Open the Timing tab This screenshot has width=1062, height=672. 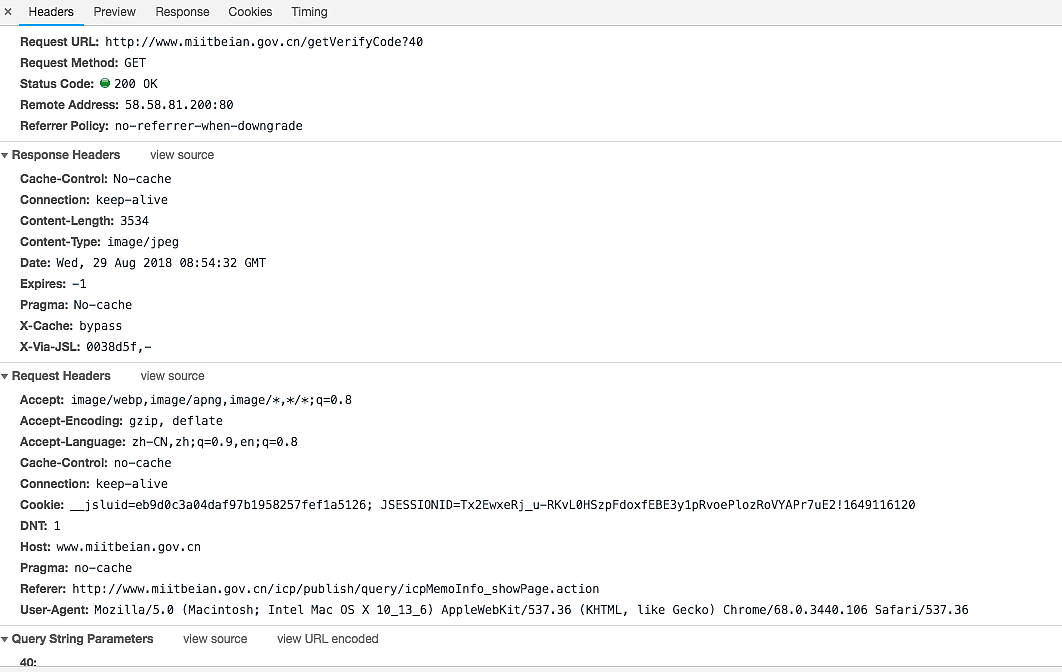[309, 12]
